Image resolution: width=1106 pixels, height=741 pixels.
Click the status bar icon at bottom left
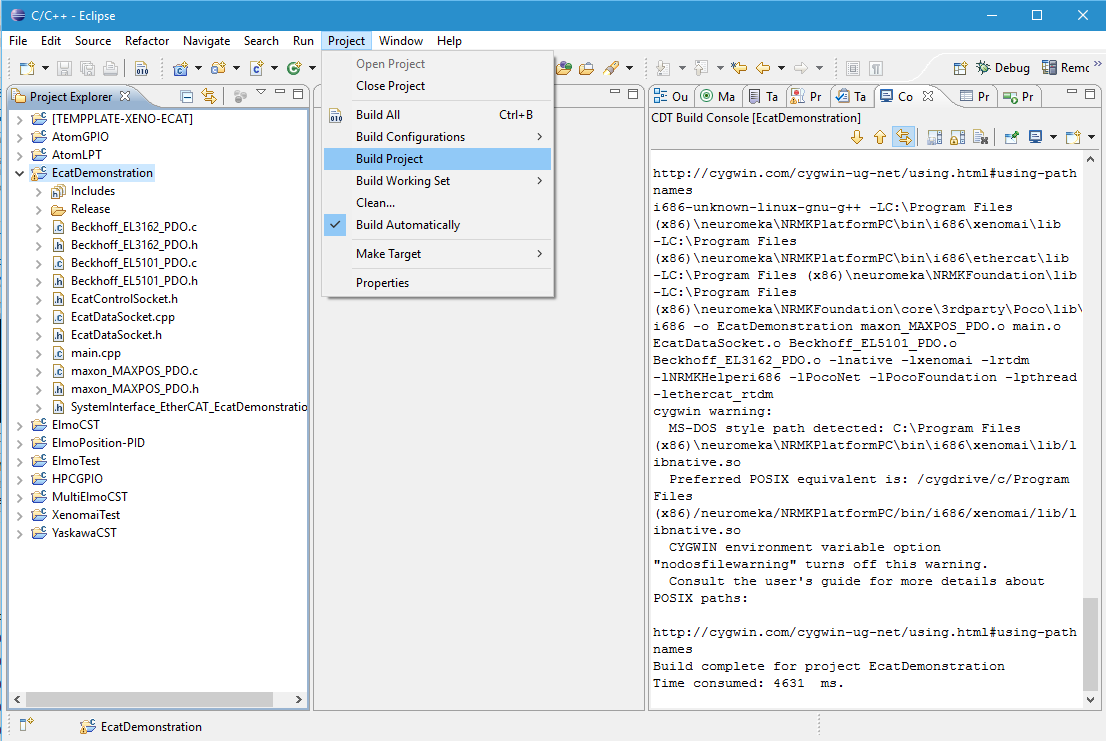[x=27, y=725]
